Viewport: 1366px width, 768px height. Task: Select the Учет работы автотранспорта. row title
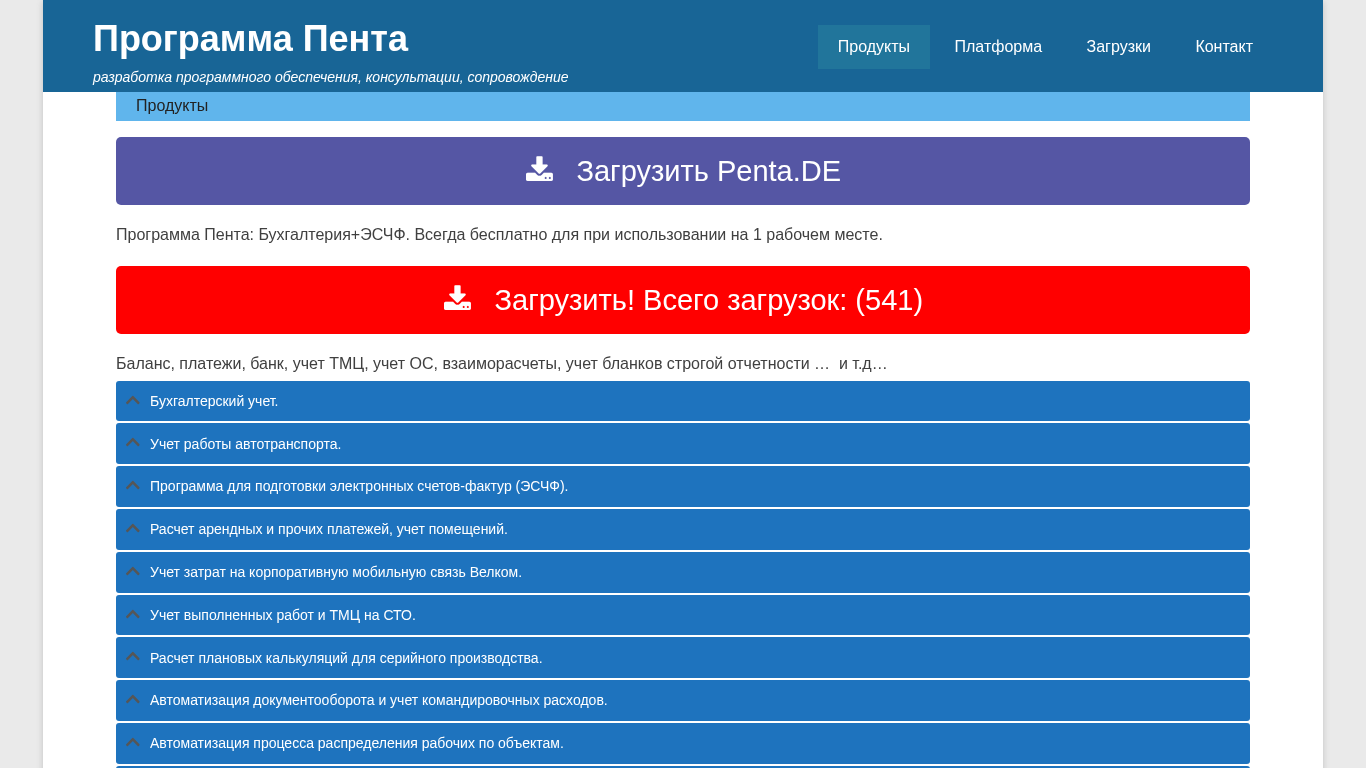(245, 444)
